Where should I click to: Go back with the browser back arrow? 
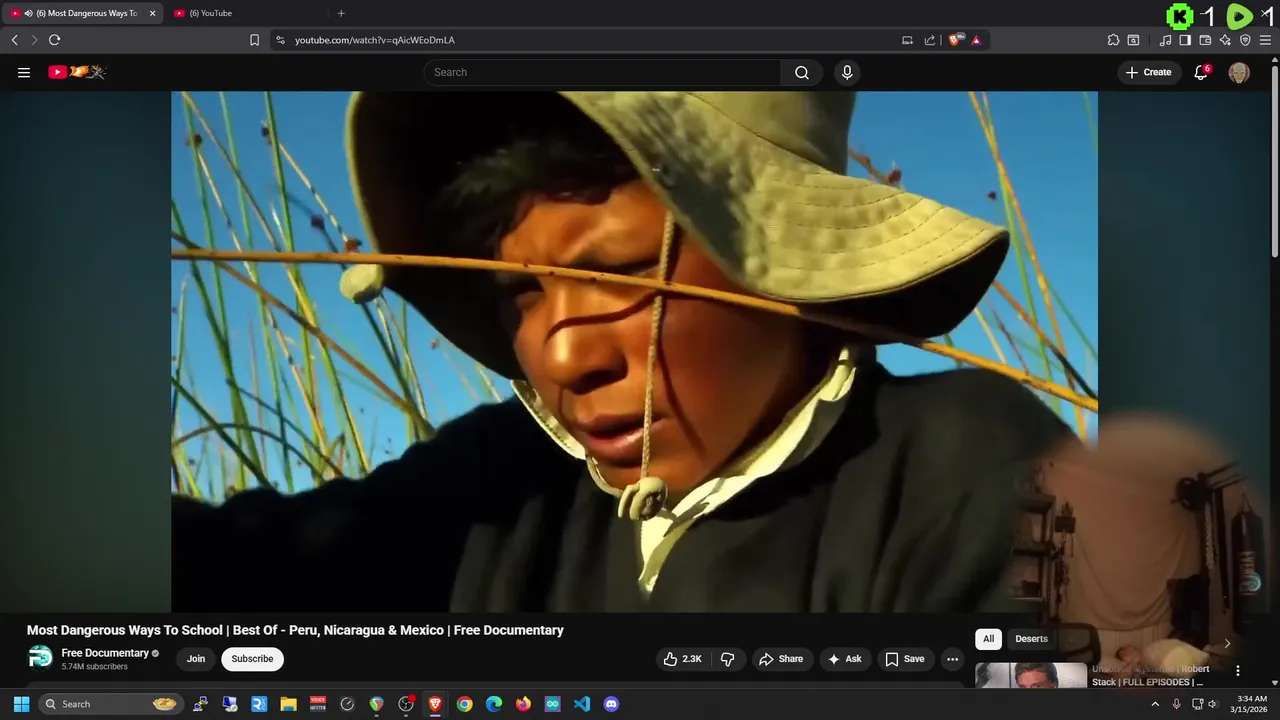pyautogui.click(x=14, y=40)
